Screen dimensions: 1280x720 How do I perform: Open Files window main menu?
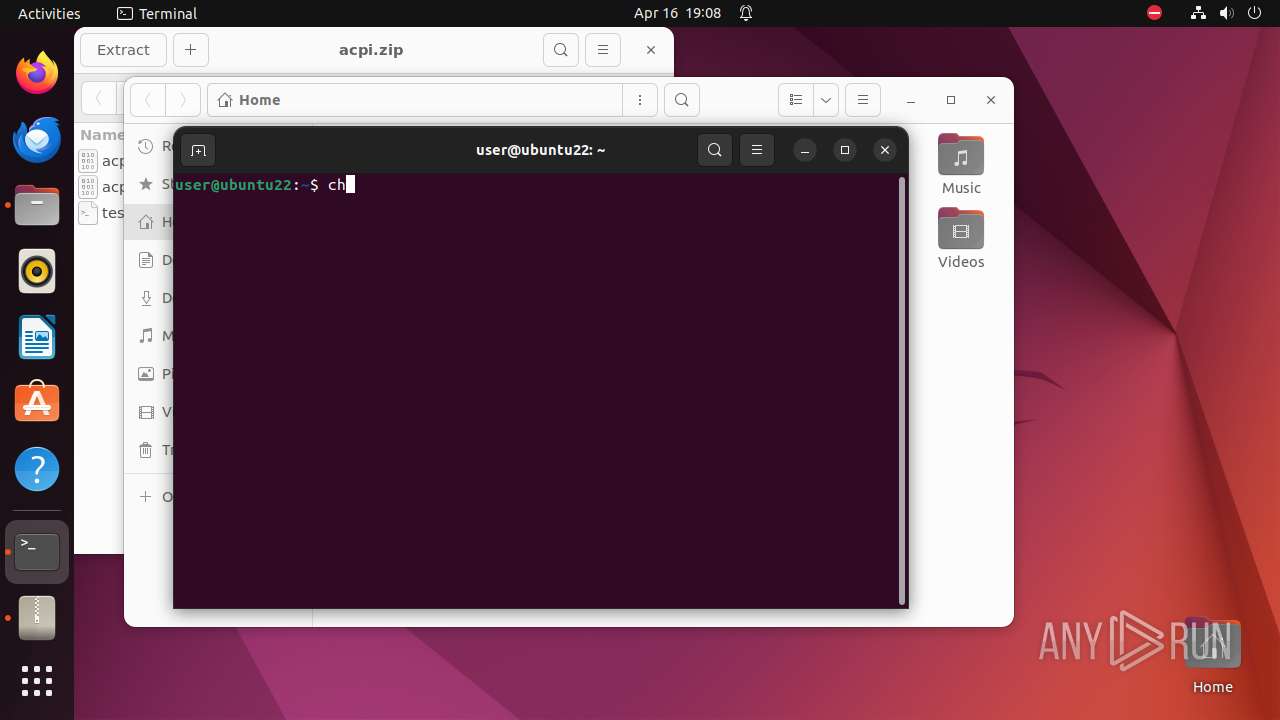tap(863, 100)
